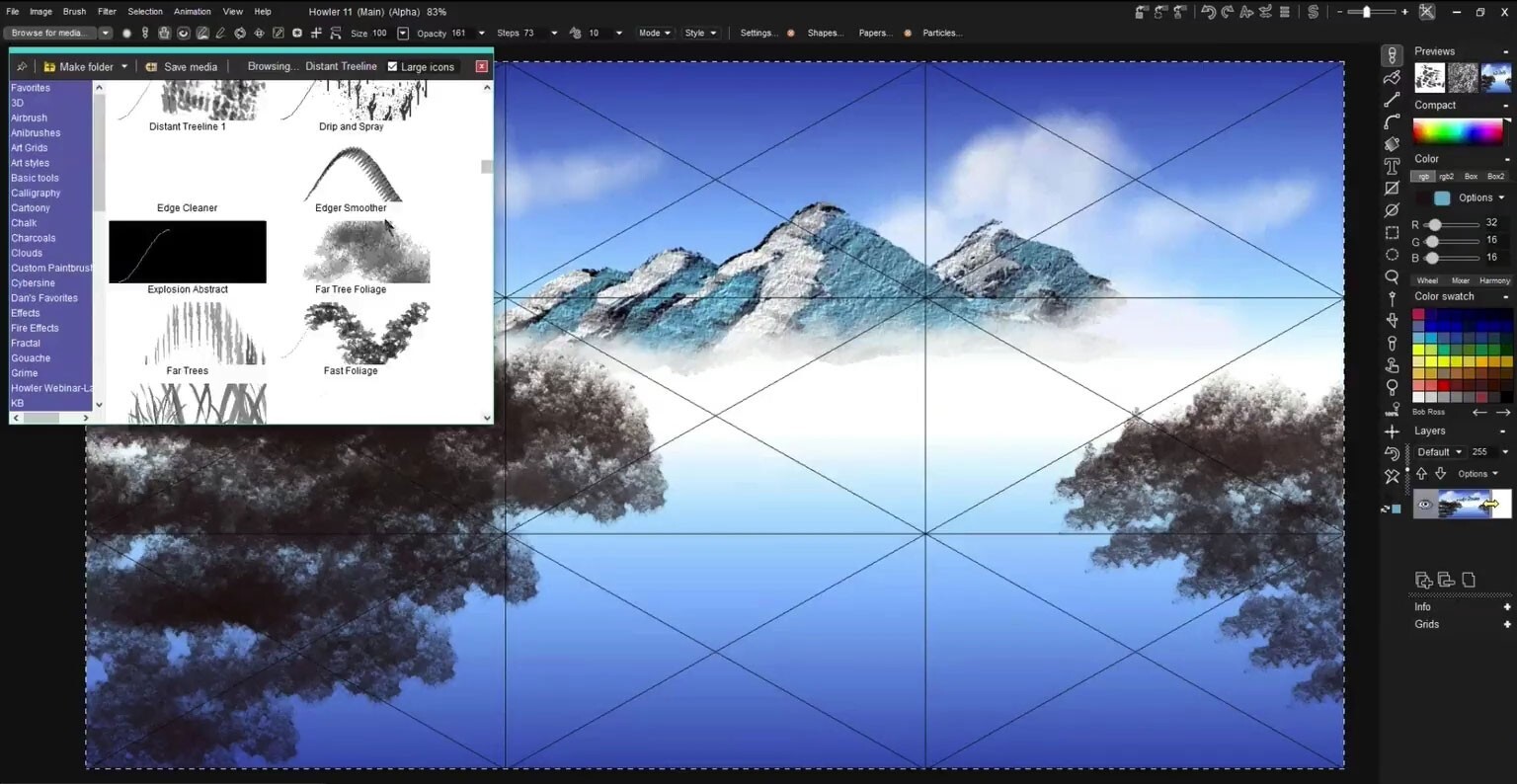This screenshot has width=1517, height=784.
Task: Click the light blue primary color swatch
Action: tap(1442, 198)
